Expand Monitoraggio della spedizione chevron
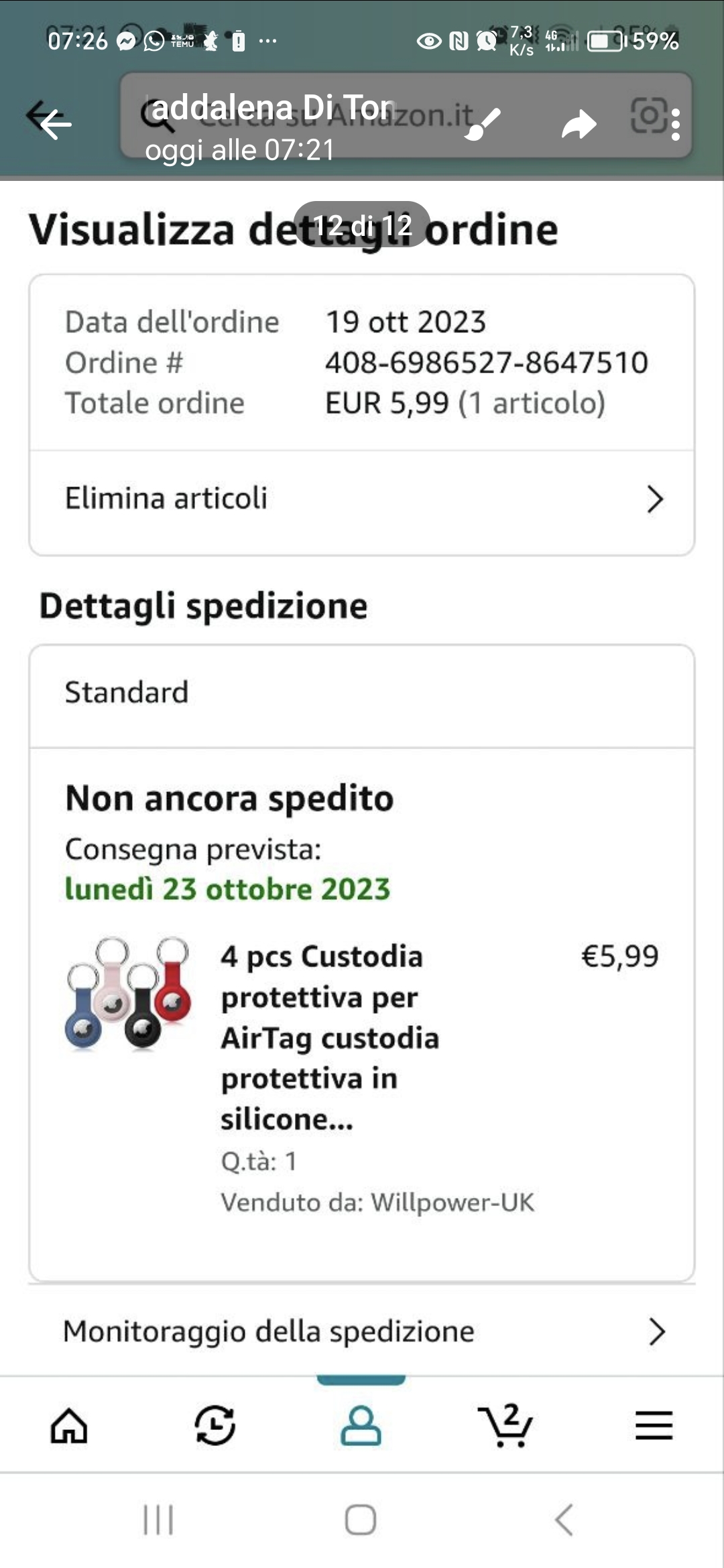The image size is (724, 1568). click(657, 1332)
